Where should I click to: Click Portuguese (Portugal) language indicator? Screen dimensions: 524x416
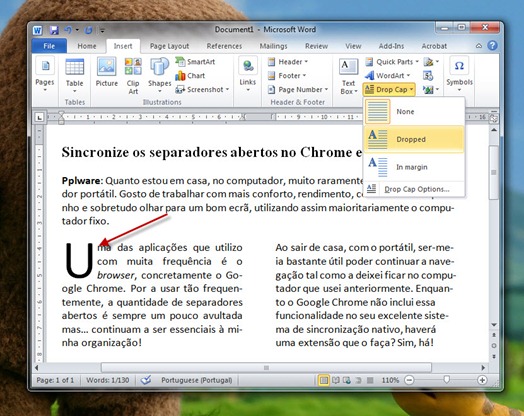coord(196,380)
